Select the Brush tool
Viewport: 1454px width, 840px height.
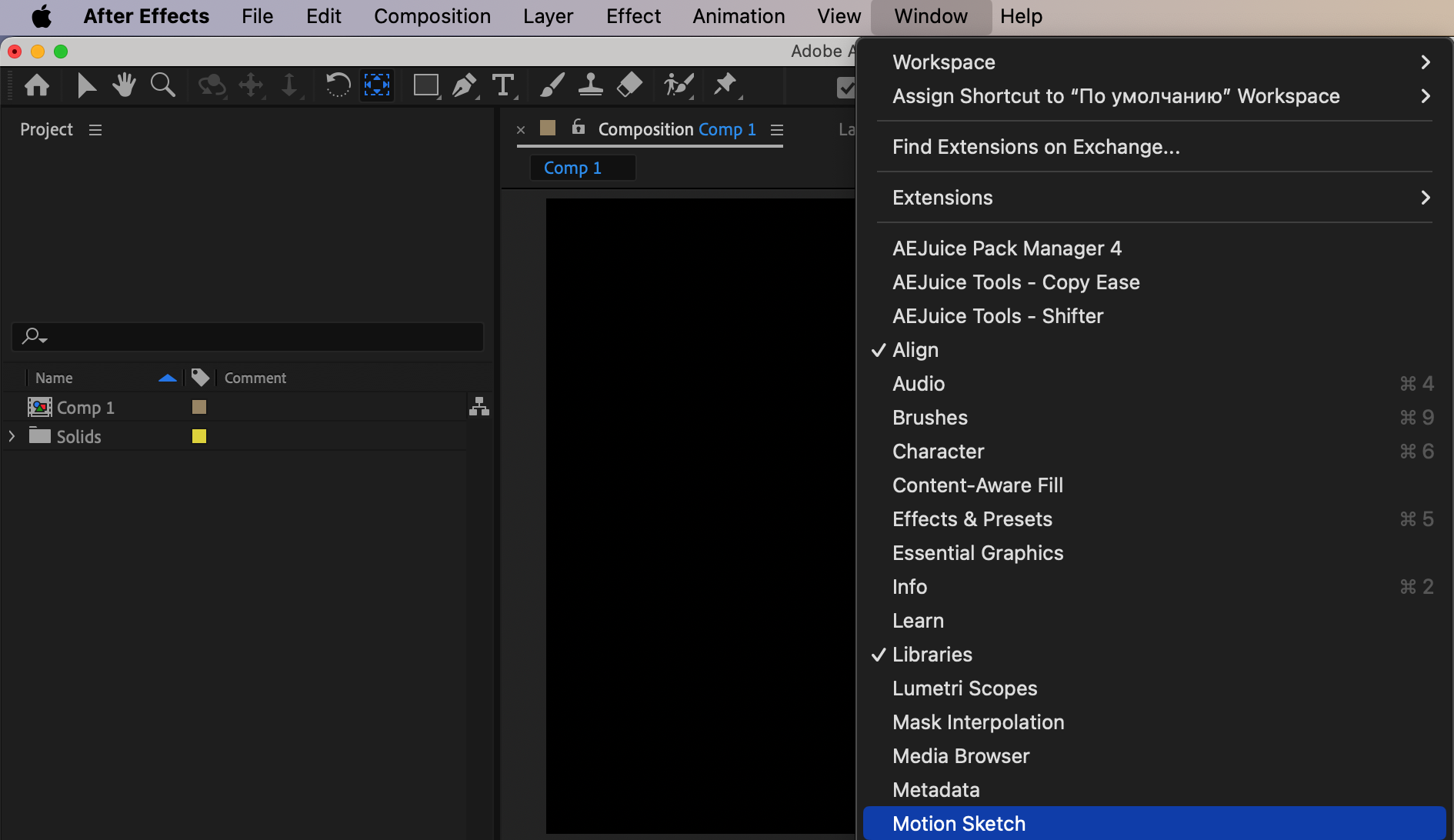tap(552, 85)
